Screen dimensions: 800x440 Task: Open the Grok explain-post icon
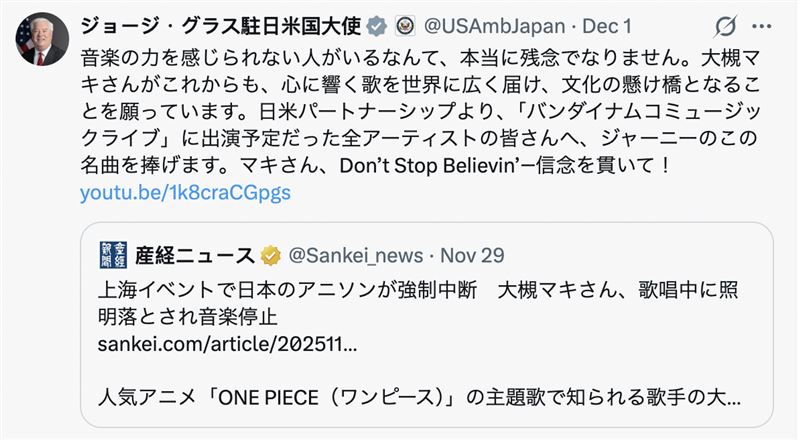click(727, 25)
